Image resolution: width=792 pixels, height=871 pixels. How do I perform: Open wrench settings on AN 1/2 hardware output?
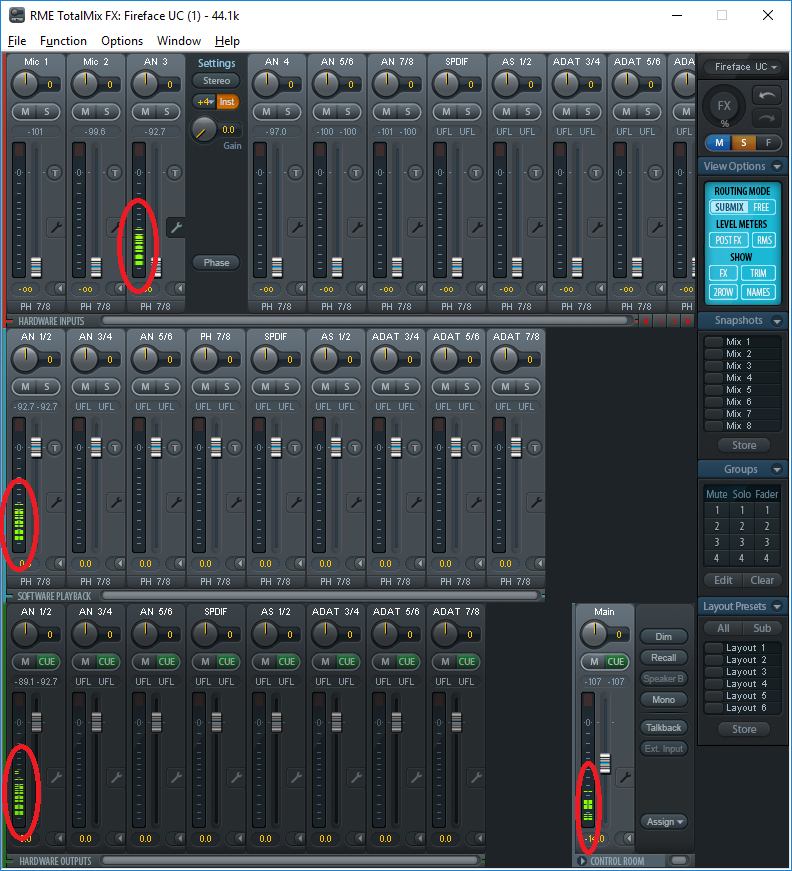[55, 777]
